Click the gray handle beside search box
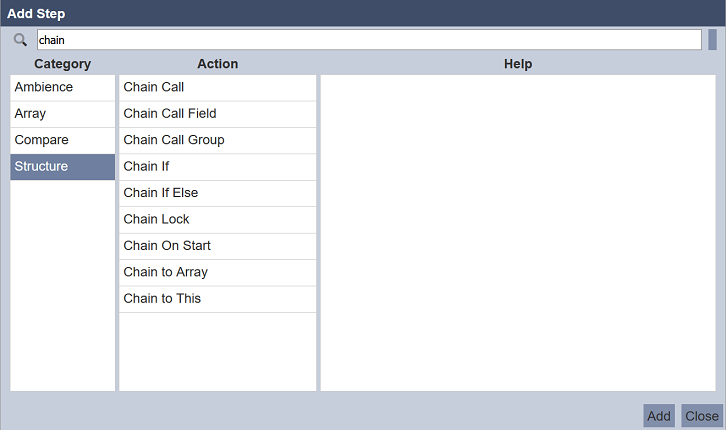The image size is (726, 430). click(712, 40)
